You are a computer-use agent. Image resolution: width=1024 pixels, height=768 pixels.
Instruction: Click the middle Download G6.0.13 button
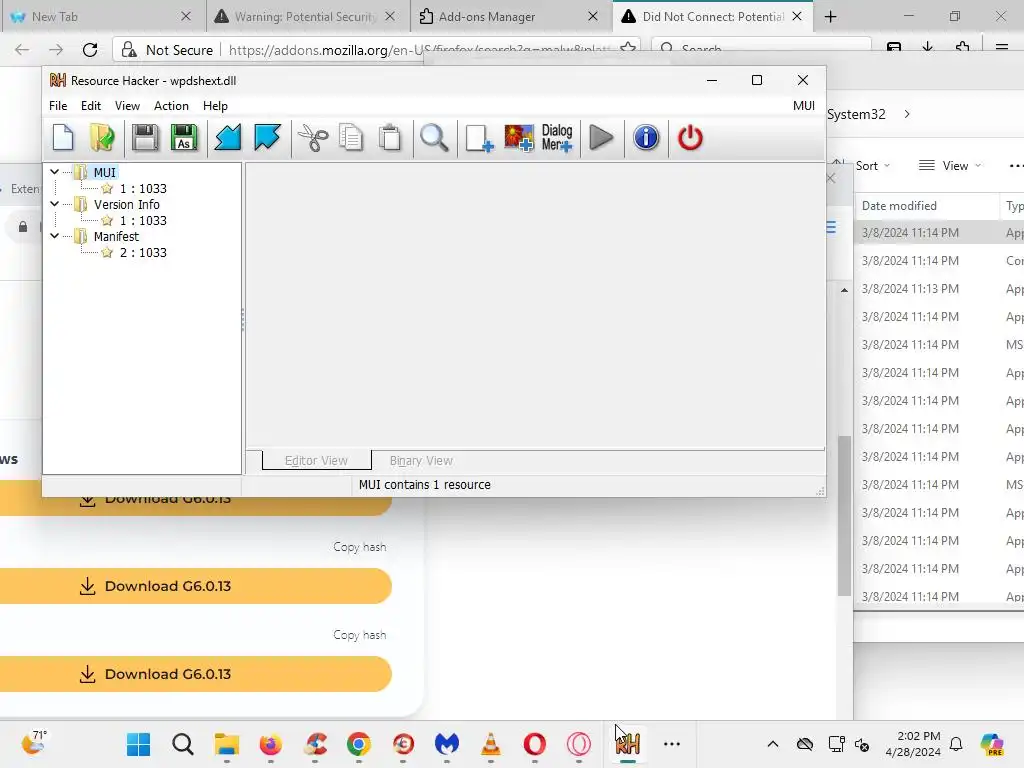[x=195, y=586]
